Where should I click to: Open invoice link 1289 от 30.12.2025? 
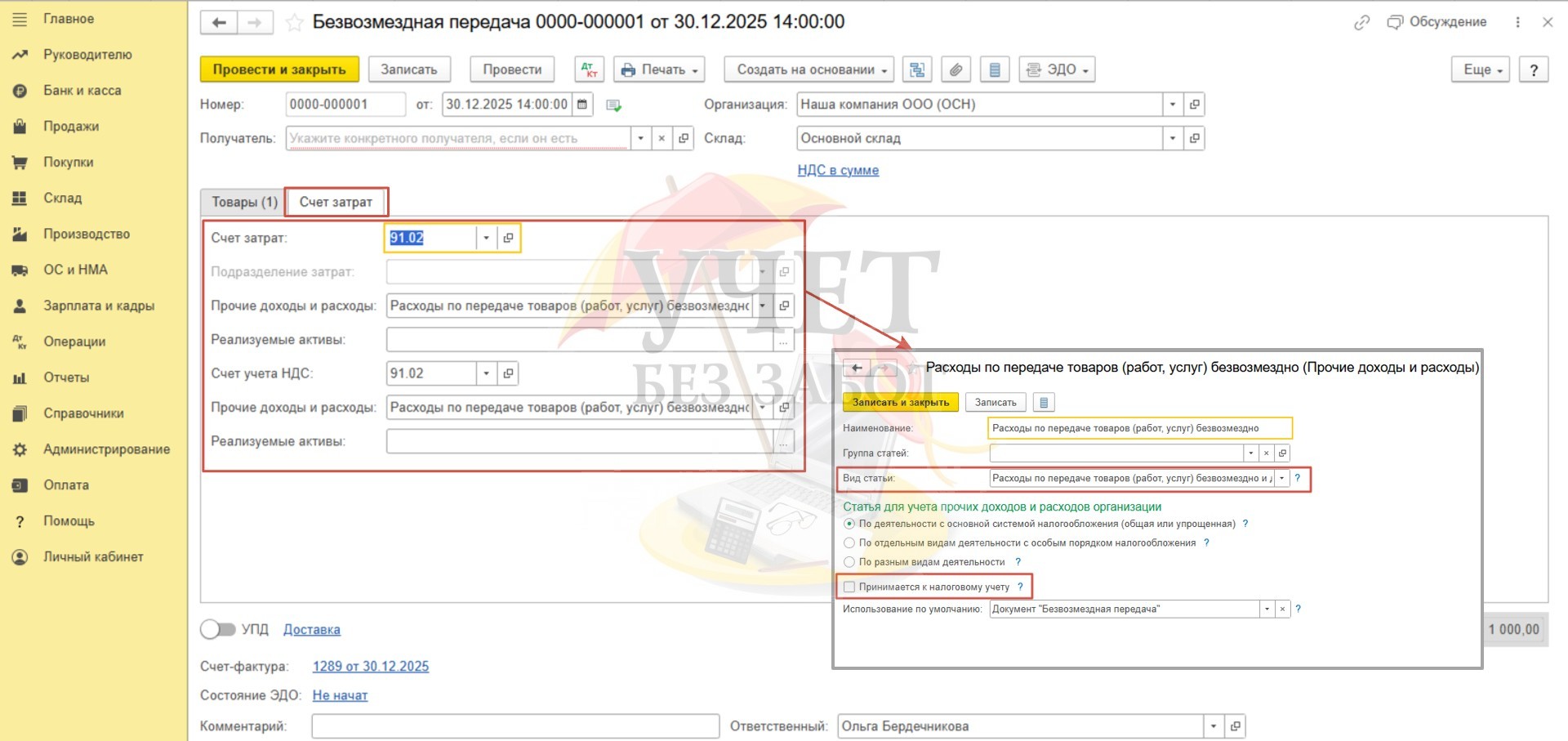pos(371,666)
